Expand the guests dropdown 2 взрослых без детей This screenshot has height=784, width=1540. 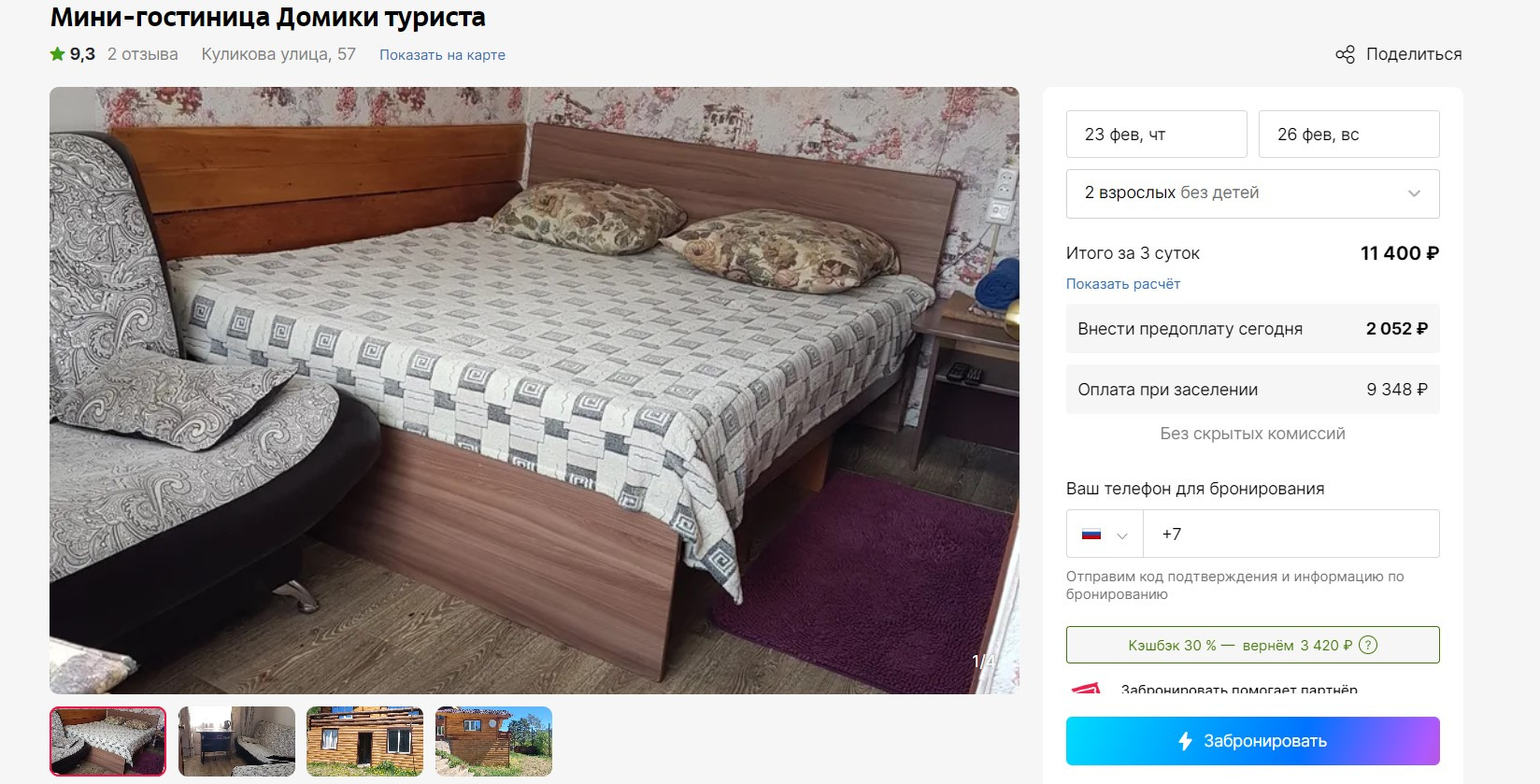click(x=1252, y=193)
